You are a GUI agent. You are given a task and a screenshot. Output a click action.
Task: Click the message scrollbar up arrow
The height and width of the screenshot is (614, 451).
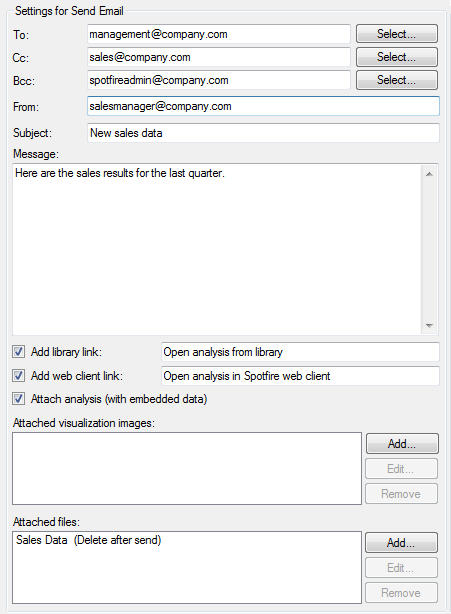[429, 174]
